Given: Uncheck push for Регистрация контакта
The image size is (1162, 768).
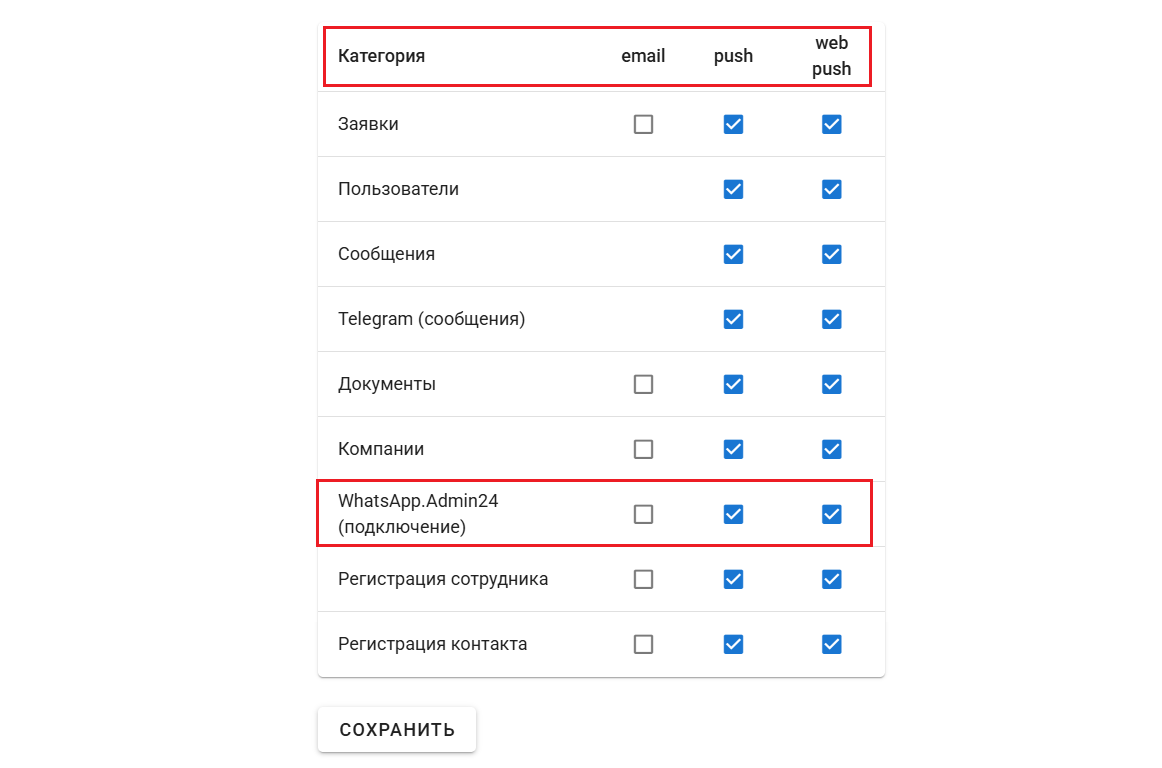Looking at the screenshot, I should pyautogui.click(x=733, y=644).
